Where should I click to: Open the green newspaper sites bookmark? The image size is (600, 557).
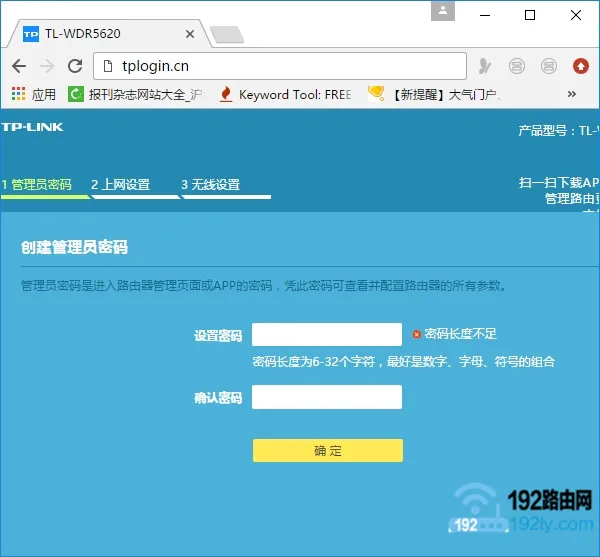[x=134, y=95]
